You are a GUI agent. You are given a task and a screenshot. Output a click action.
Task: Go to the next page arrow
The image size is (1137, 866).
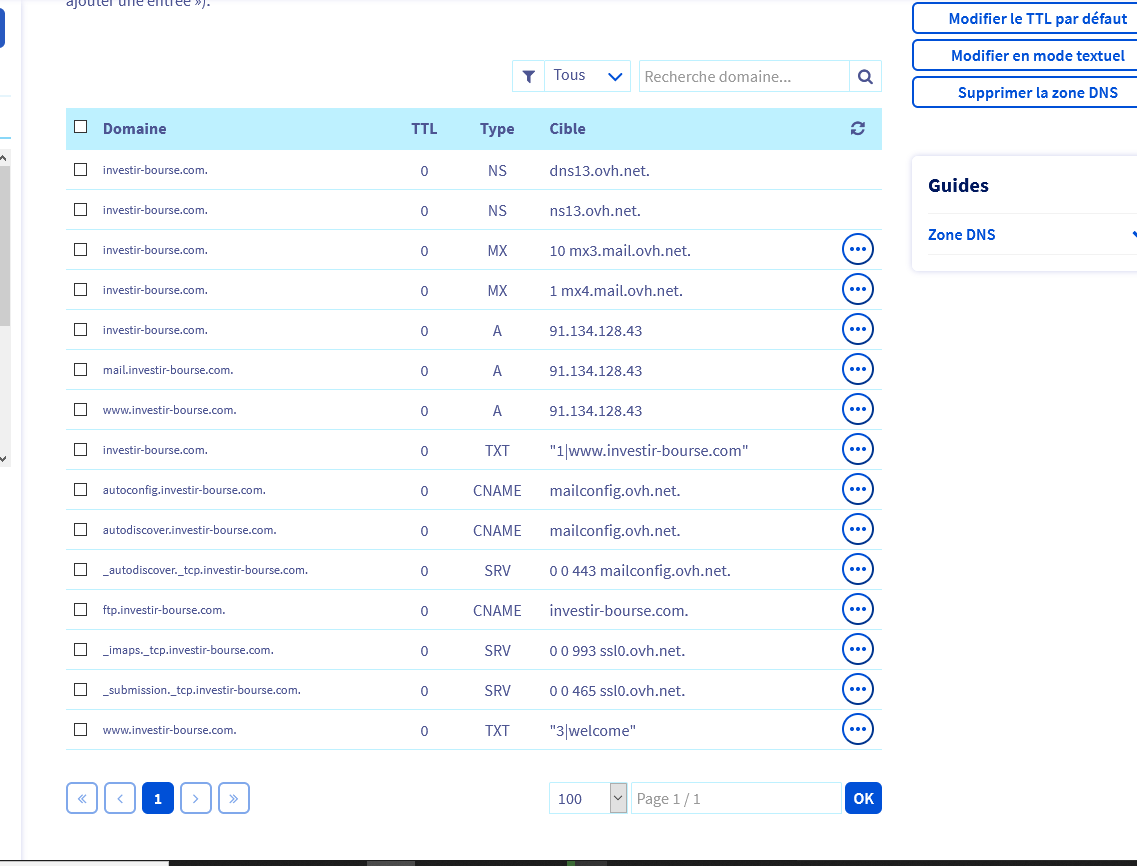[x=196, y=798]
